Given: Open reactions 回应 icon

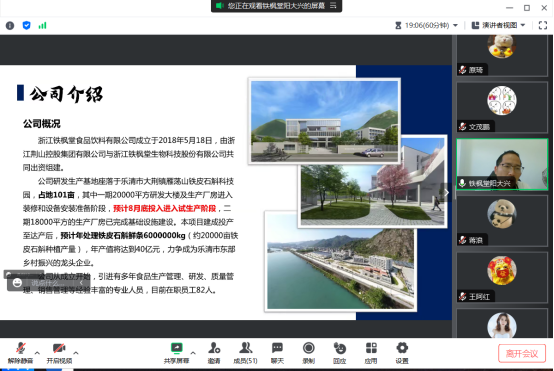Looking at the screenshot, I should point(340,353).
